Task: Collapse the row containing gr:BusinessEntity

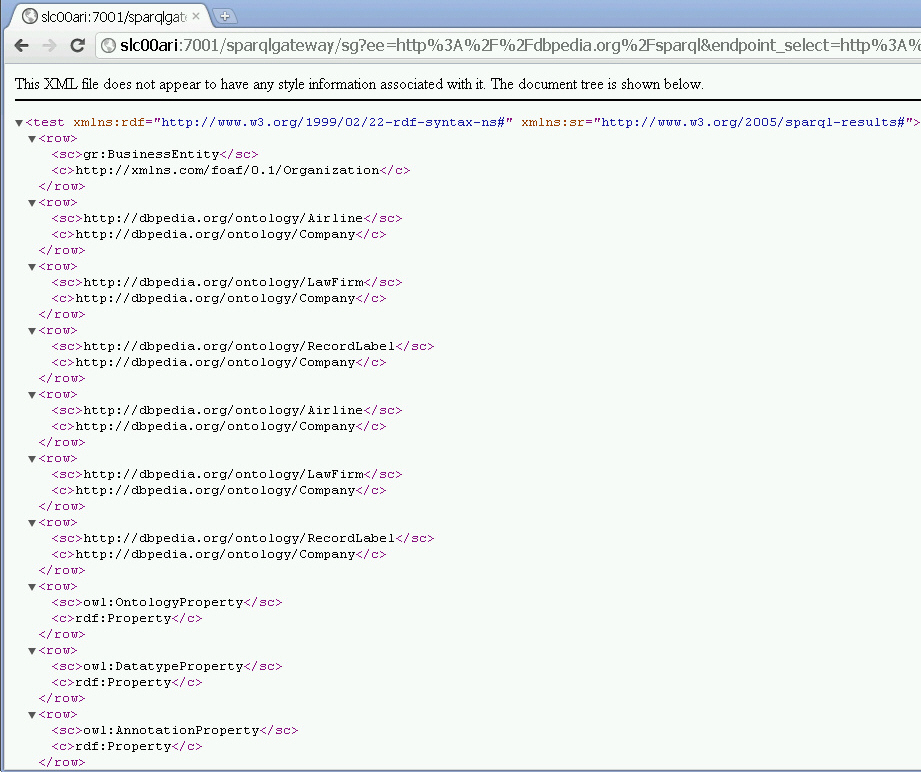Action: click(32, 139)
